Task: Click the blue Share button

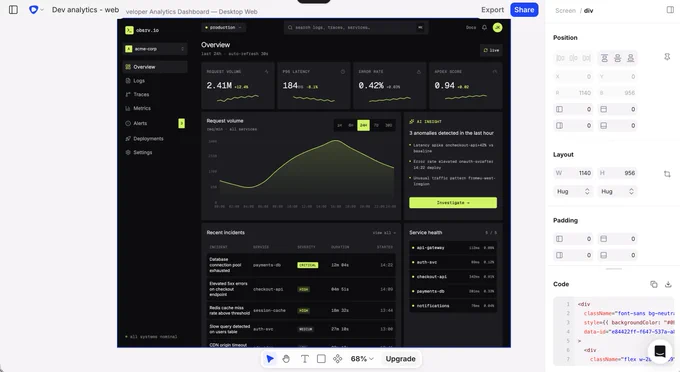Action: (x=524, y=10)
